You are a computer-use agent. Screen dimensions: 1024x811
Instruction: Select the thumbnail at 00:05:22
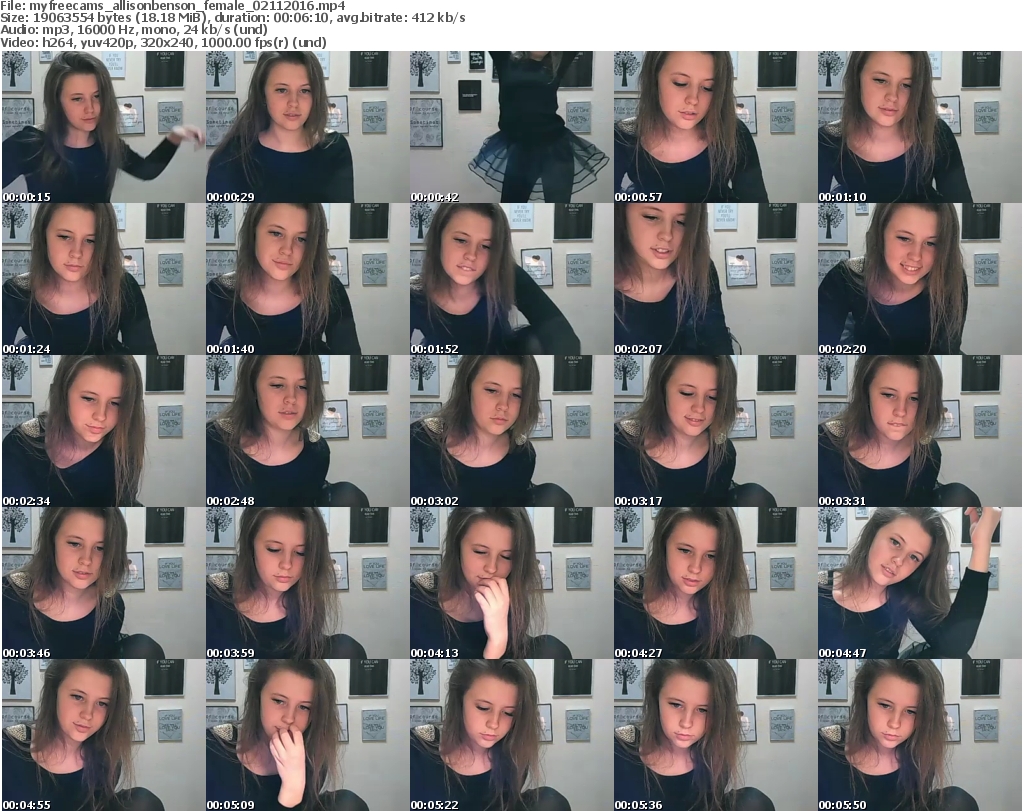511,735
